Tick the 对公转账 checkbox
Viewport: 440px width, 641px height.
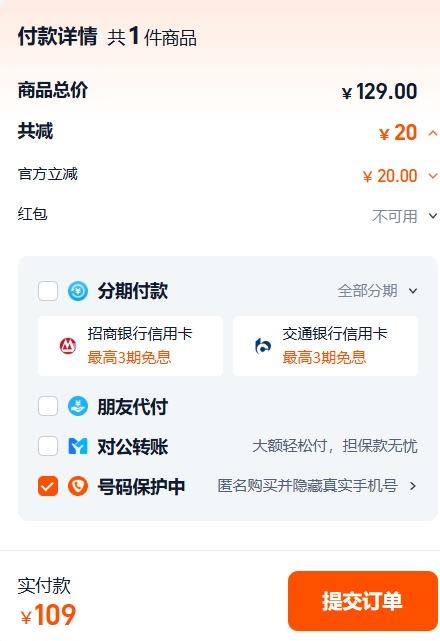(x=48, y=446)
